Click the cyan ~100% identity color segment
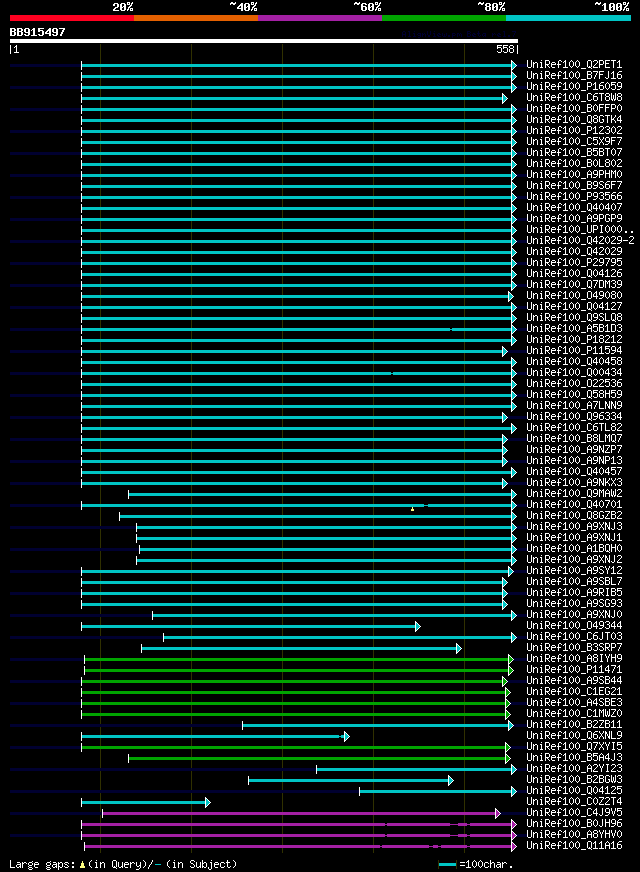The width and height of the screenshot is (640, 872). pos(568,18)
